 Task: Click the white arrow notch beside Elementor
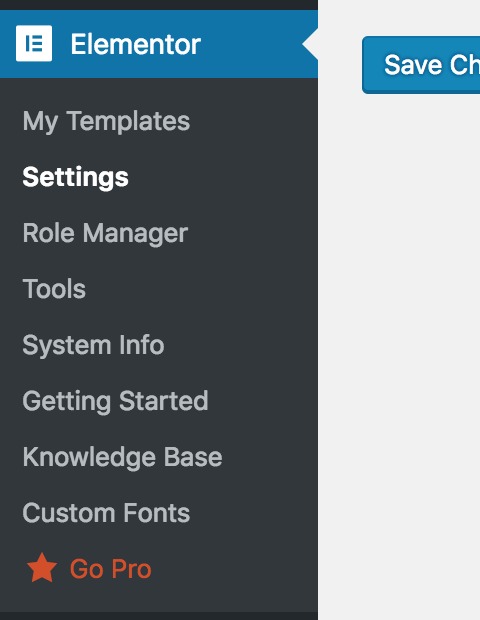(x=310, y=44)
